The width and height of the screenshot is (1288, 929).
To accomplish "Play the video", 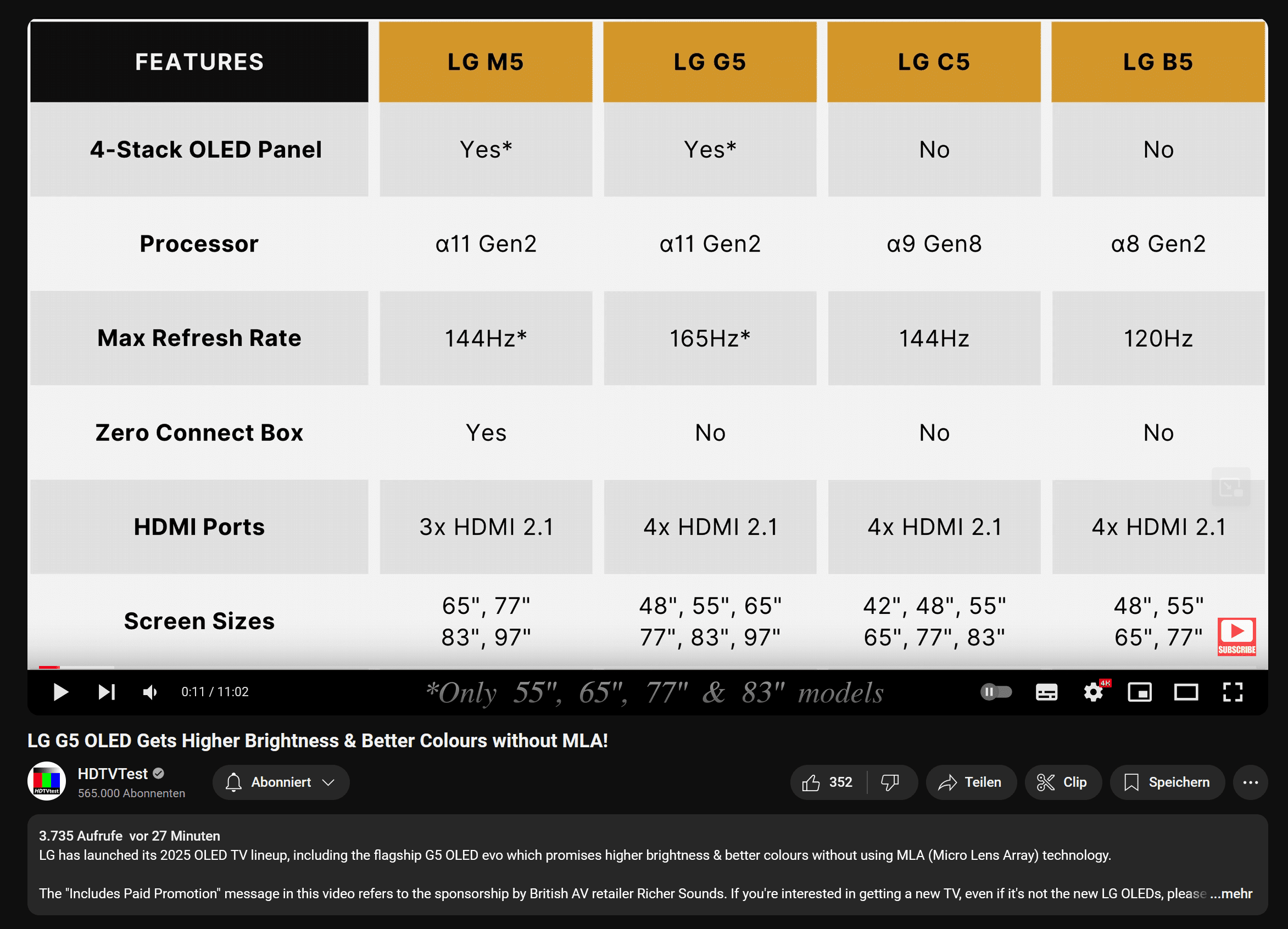I will tap(60, 692).
